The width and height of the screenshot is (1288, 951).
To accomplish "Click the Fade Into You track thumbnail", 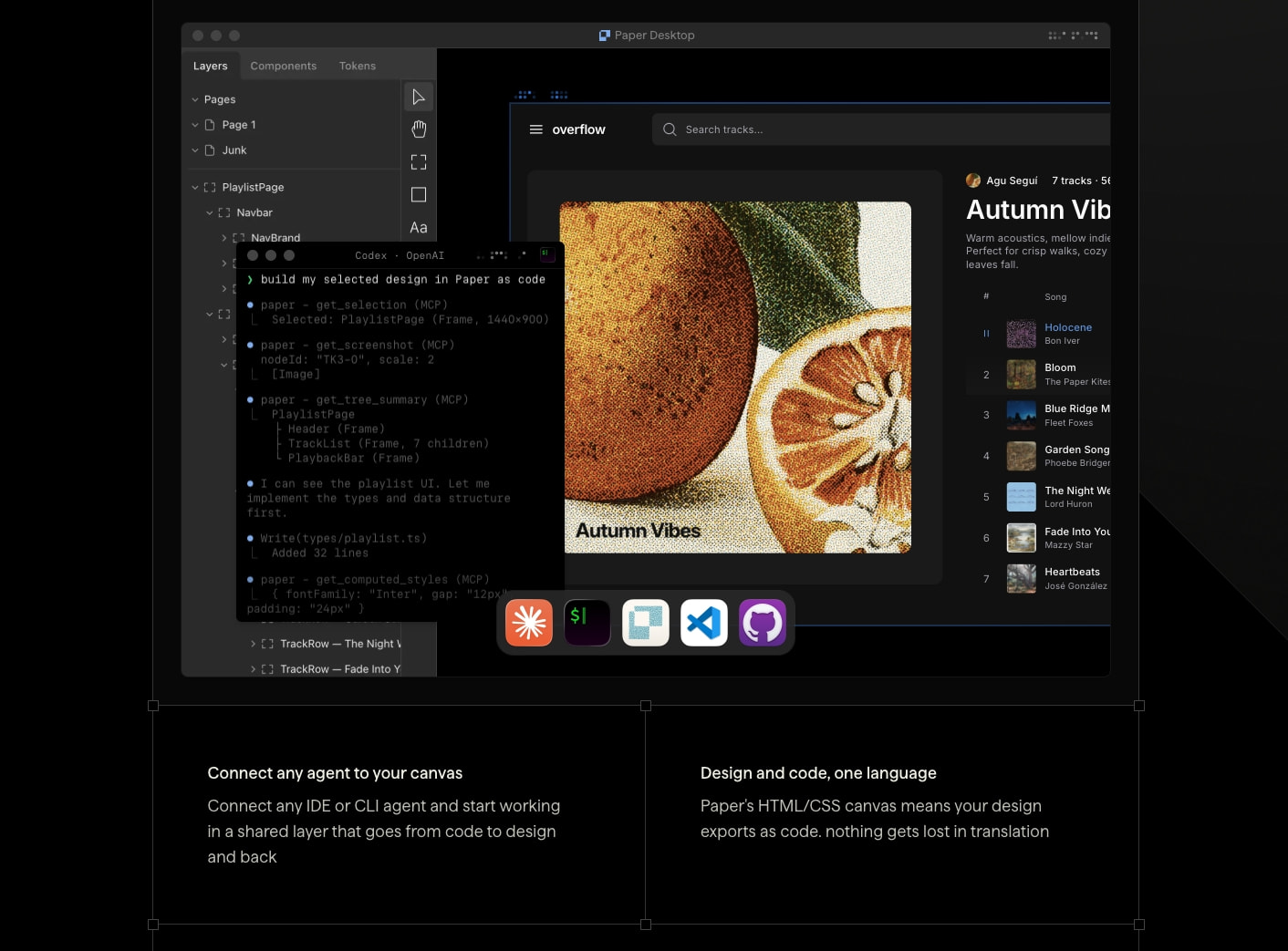I will (x=1021, y=538).
